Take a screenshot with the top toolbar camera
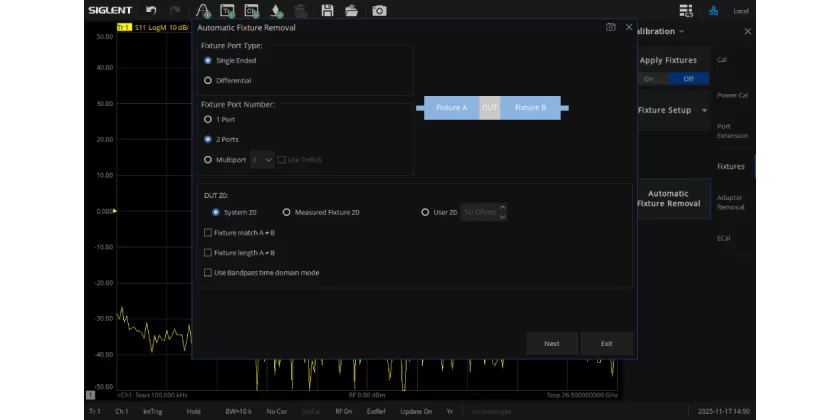Viewport: 840px width, 420px height. (379, 10)
